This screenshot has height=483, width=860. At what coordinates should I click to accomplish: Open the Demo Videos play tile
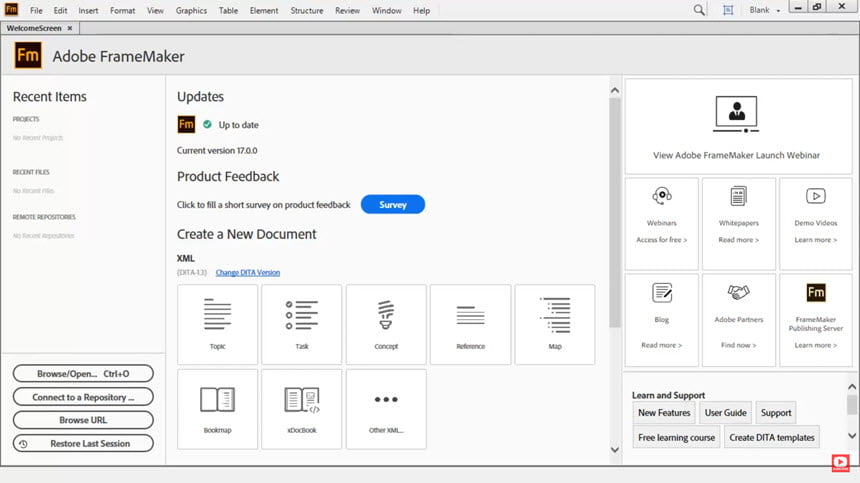(816, 224)
